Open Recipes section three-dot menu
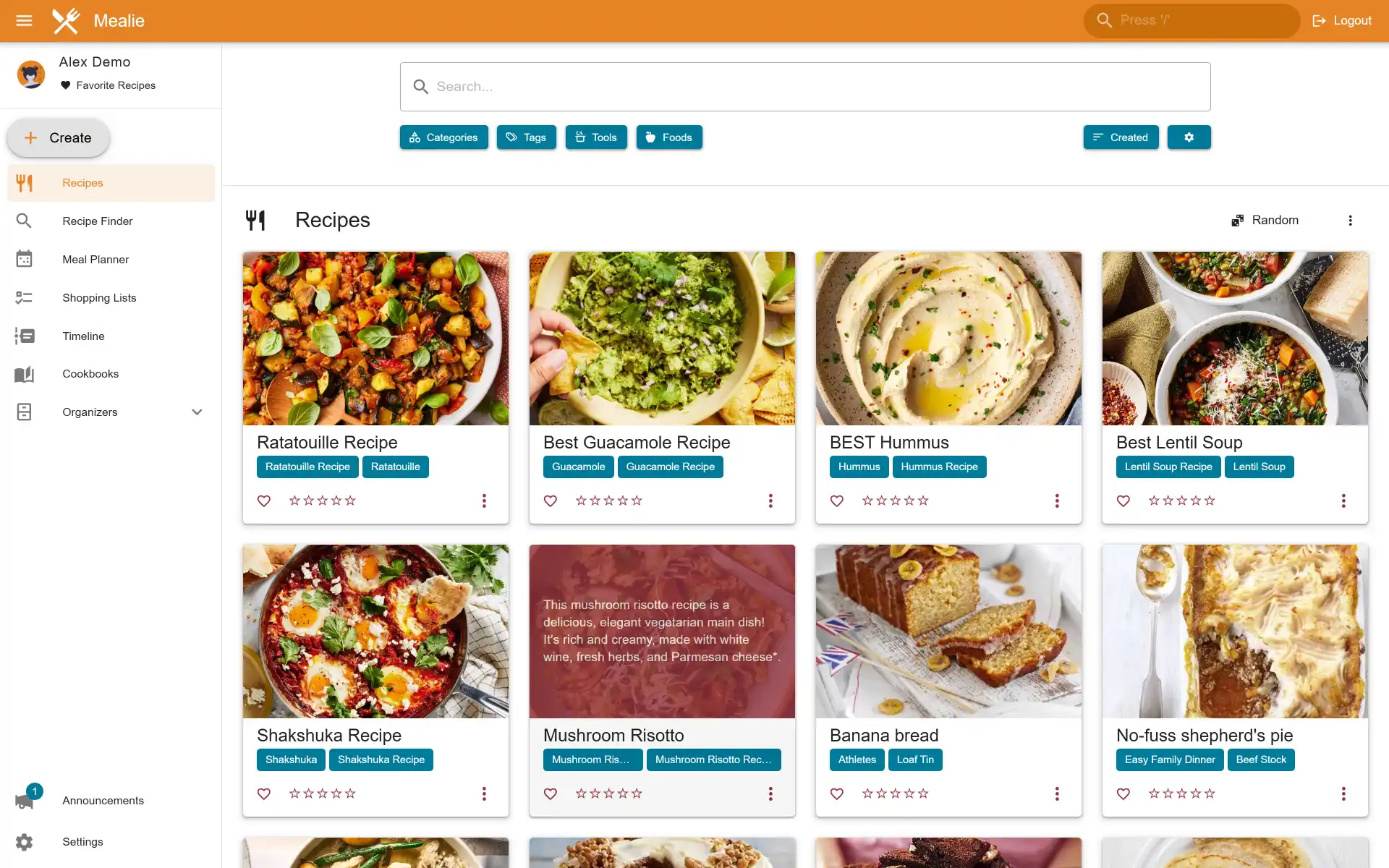This screenshot has height=868, width=1389. point(1350,221)
